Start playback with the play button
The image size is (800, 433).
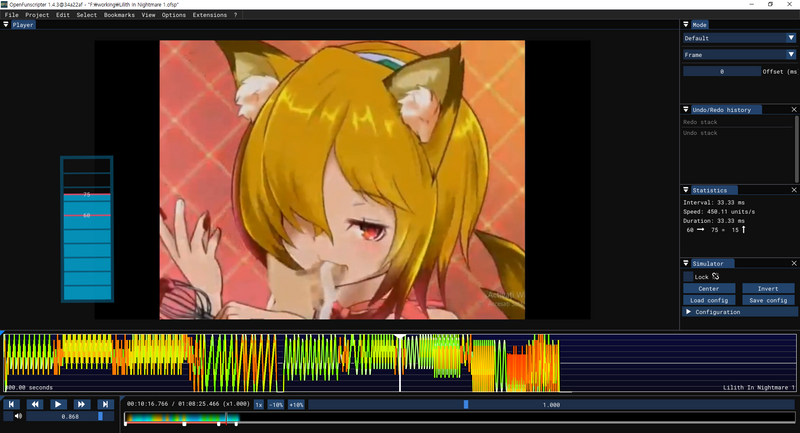tap(58, 404)
